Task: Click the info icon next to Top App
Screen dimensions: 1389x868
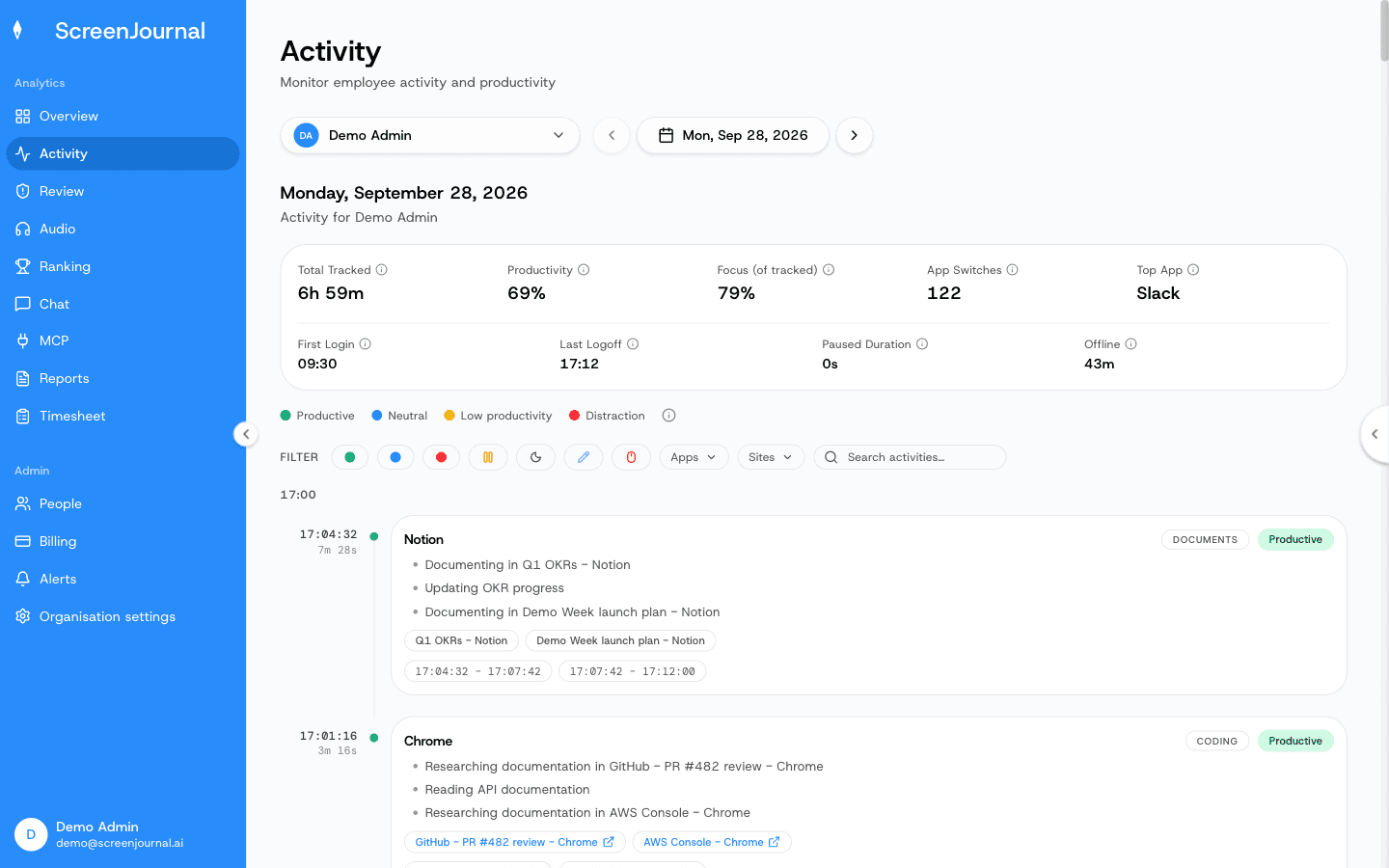Action: (x=1193, y=270)
